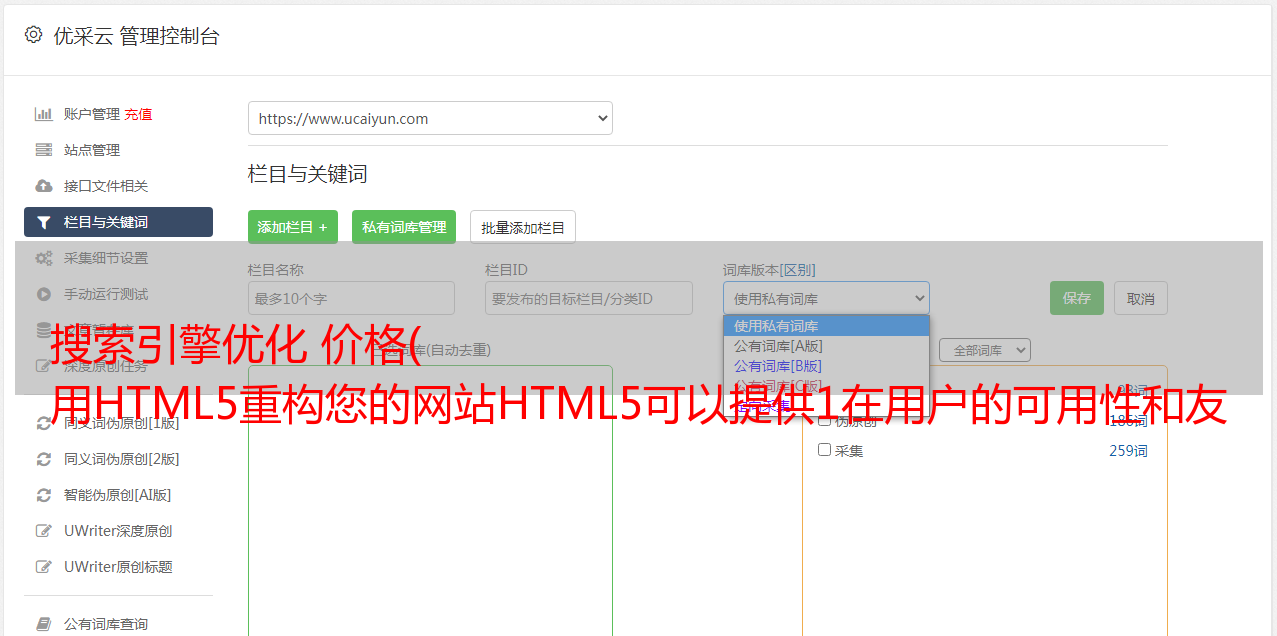Open the 全部词库 filter dropdown
Image resolution: width=1277 pixels, height=636 pixels.
pos(984,350)
